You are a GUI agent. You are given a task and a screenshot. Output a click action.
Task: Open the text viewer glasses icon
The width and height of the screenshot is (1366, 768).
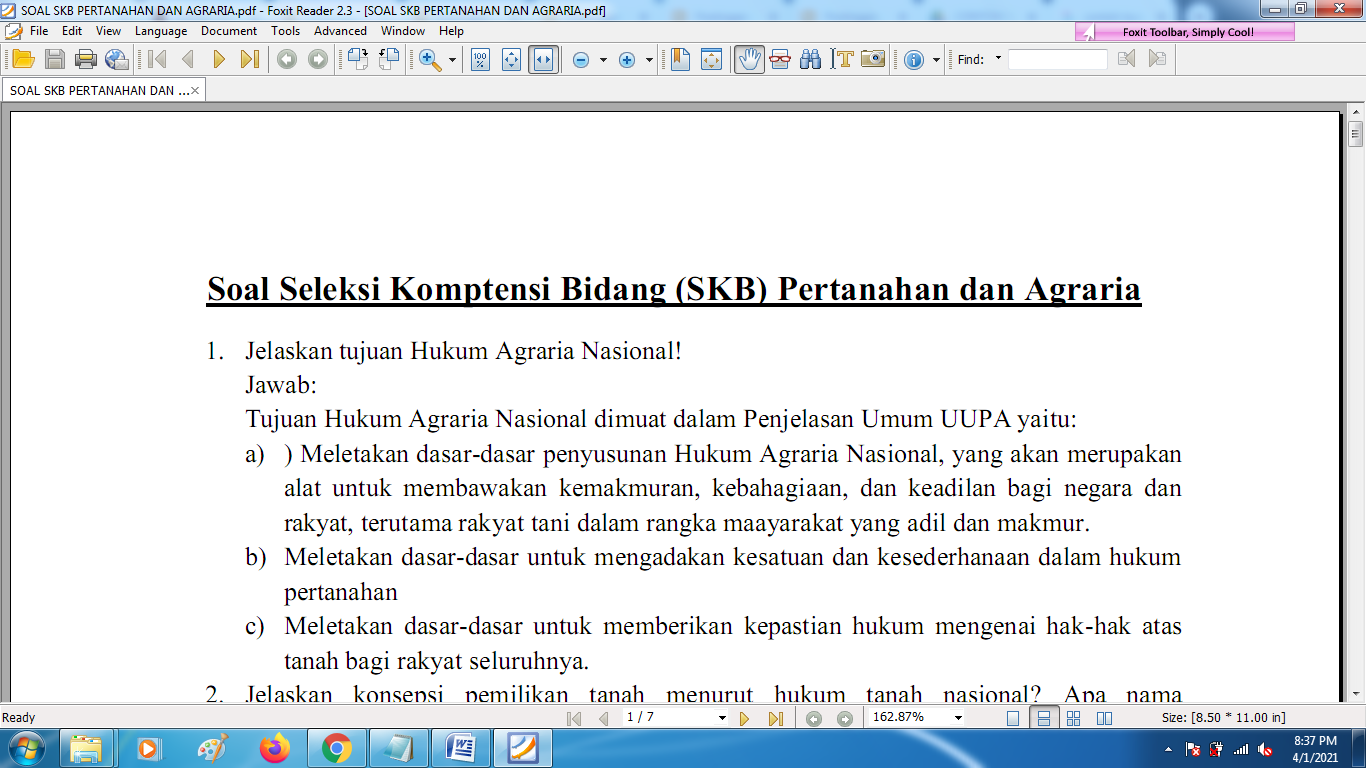click(x=780, y=59)
